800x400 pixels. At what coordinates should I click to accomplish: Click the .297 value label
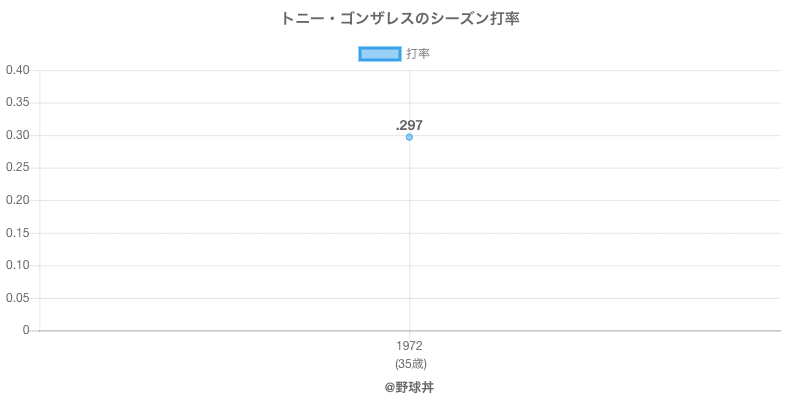click(409, 126)
